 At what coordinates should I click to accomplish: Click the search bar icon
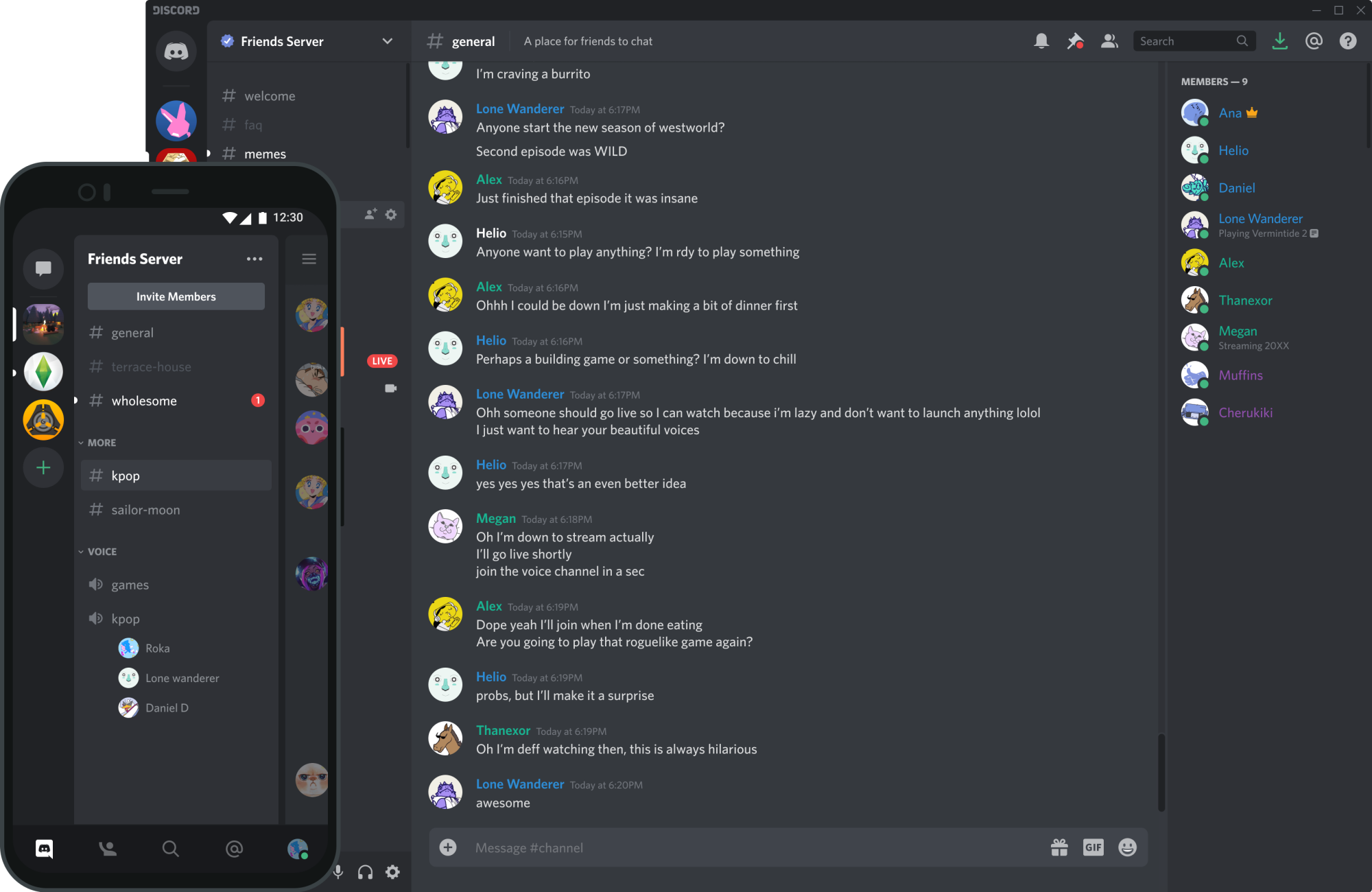[x=1243, y=41]
